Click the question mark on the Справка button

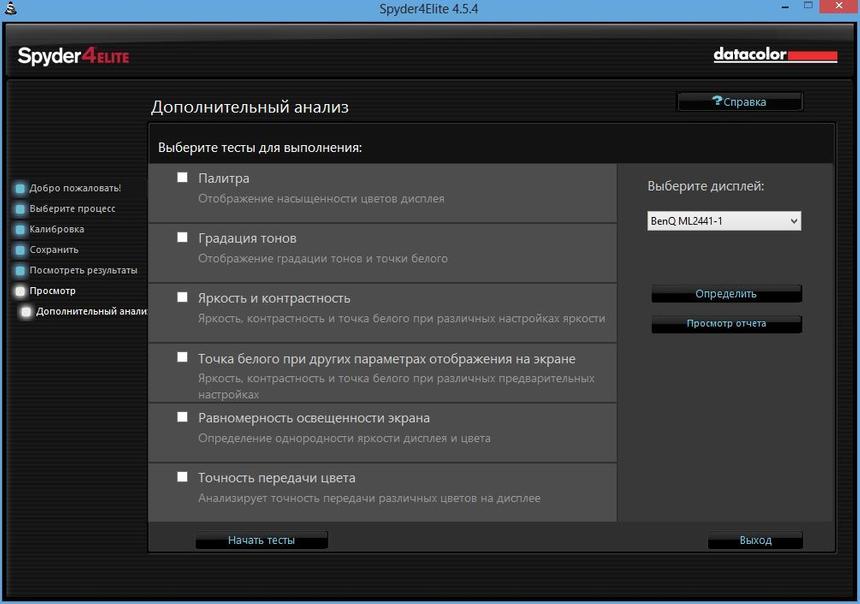pos(716,101)
